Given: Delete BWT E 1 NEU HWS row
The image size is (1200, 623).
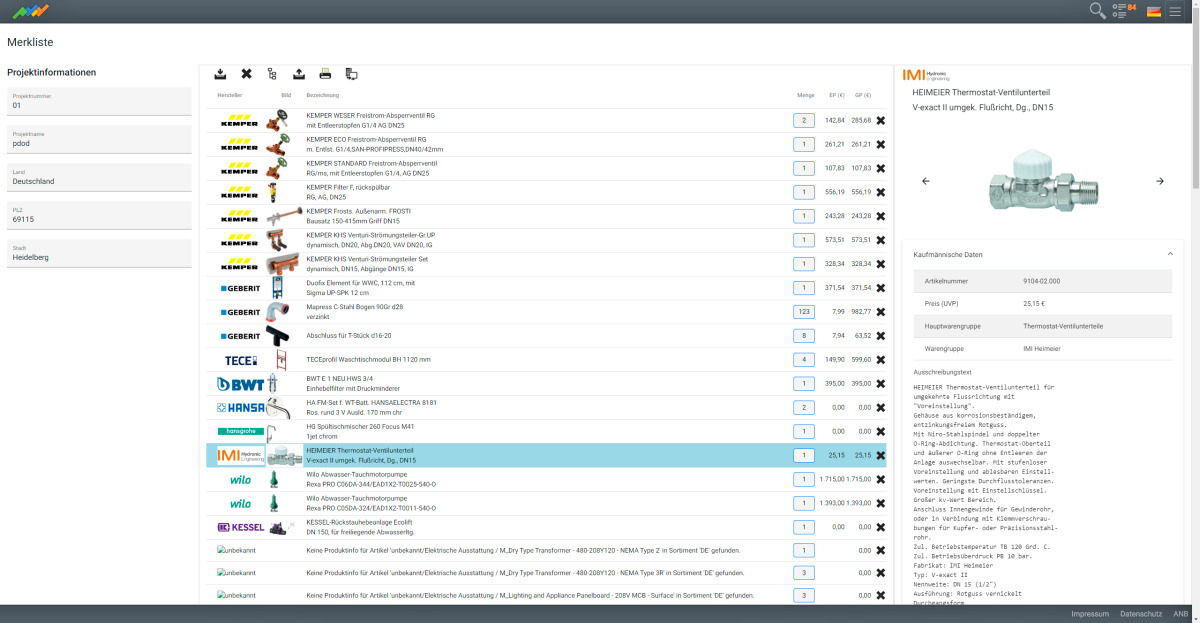Looking at the screenshot, I should pos(881,384).
